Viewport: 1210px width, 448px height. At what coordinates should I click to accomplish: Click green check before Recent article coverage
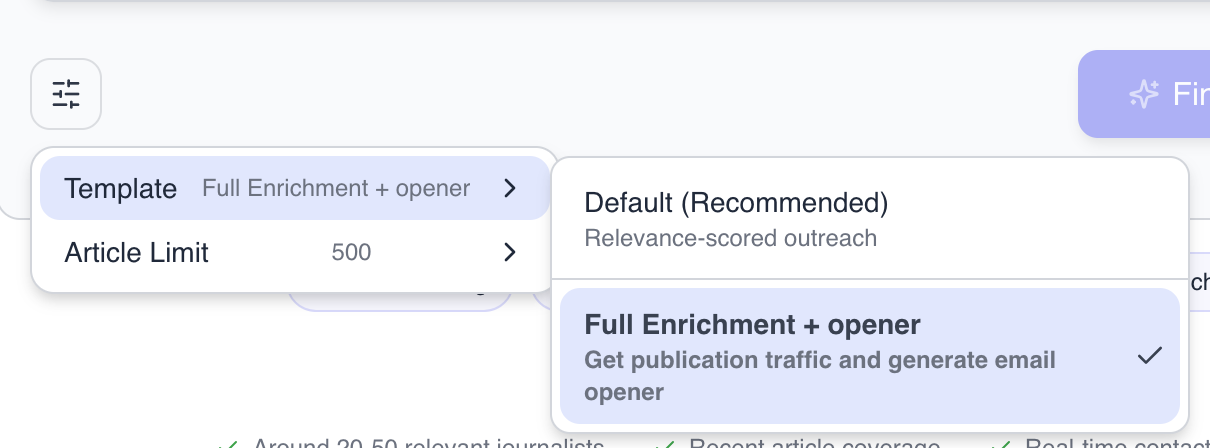coord(666,443)
